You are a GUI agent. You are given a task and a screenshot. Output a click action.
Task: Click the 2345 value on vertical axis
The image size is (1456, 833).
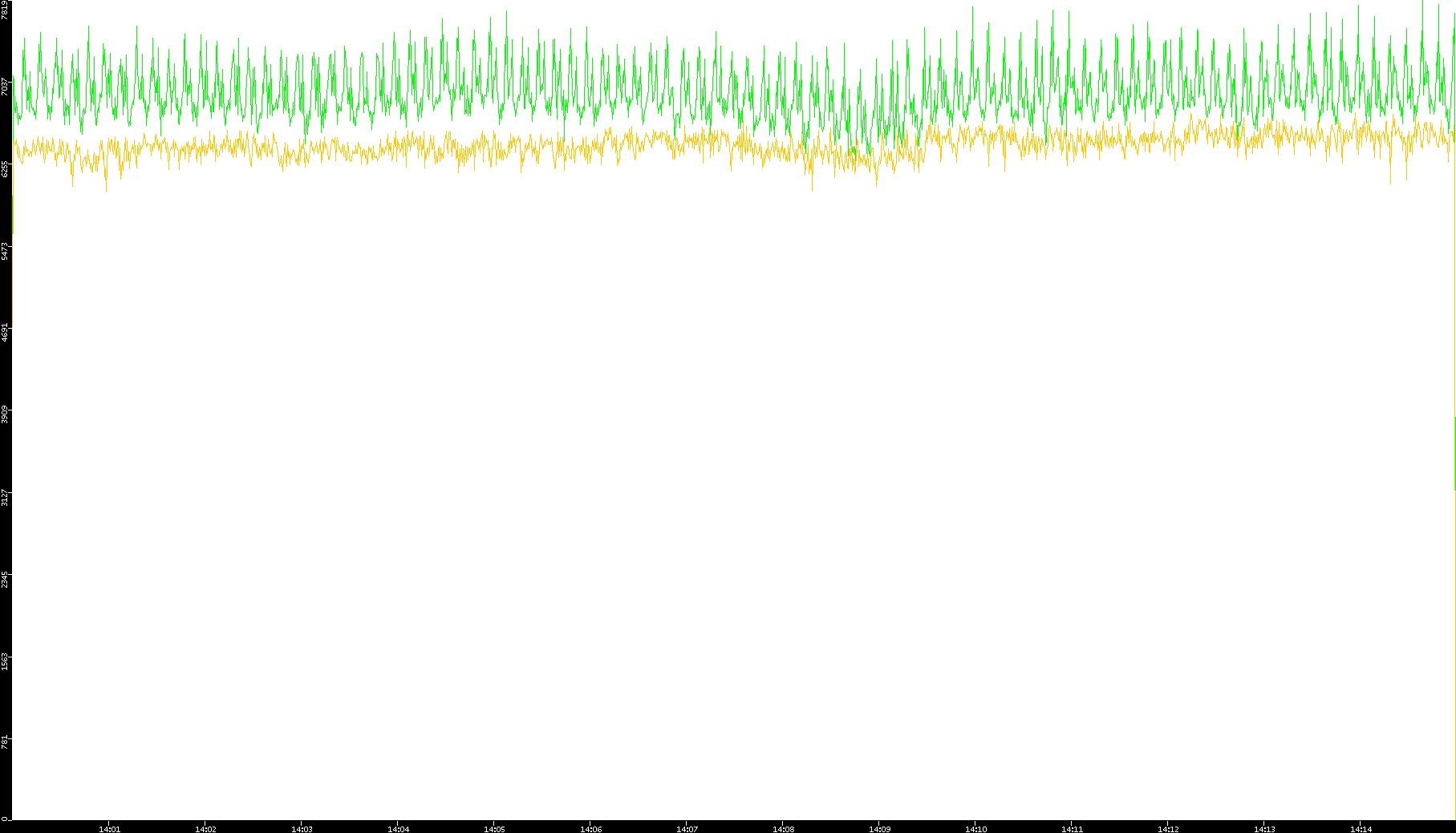point(5,579)
